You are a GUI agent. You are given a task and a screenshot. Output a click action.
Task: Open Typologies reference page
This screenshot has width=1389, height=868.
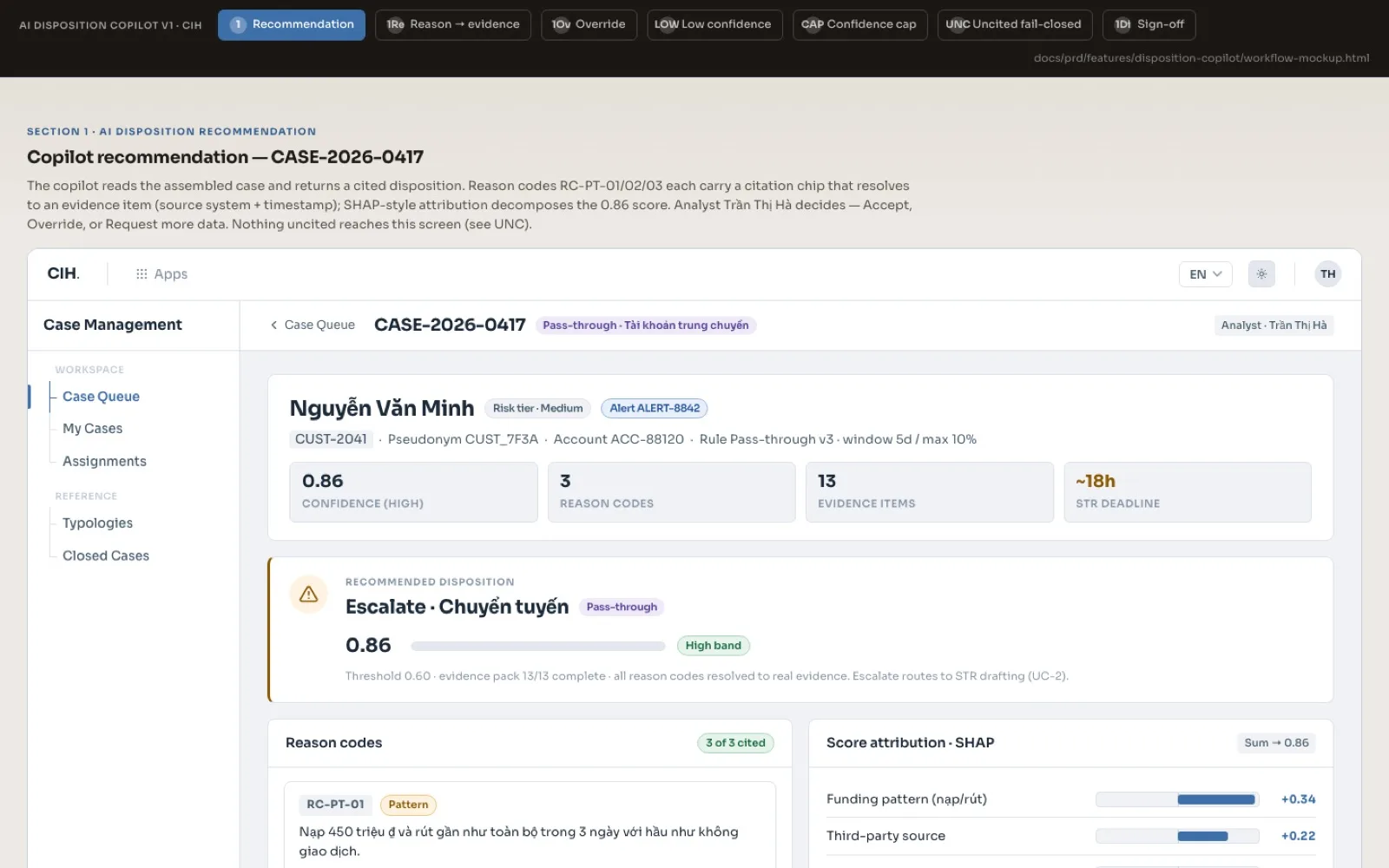97,523
